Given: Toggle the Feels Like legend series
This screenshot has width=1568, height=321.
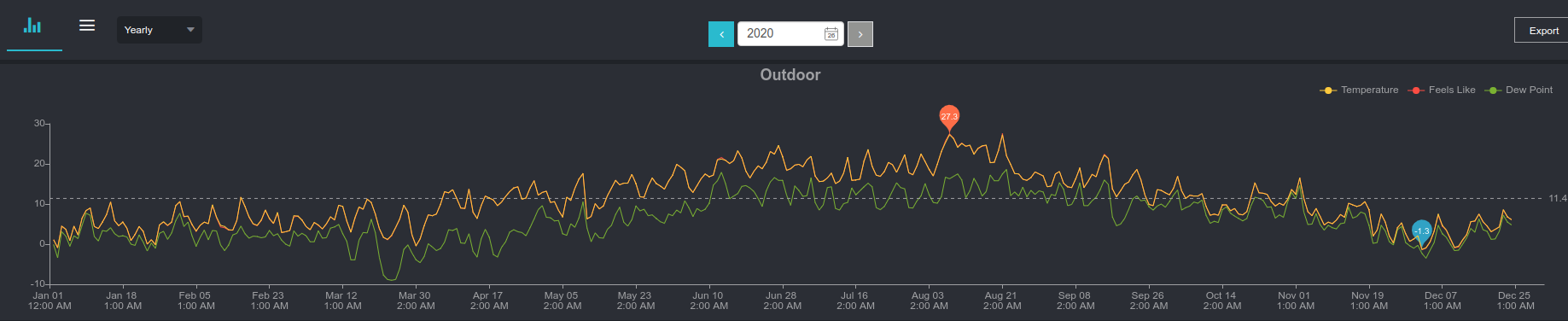Looking at the screenshot, I should [1441, 90].
